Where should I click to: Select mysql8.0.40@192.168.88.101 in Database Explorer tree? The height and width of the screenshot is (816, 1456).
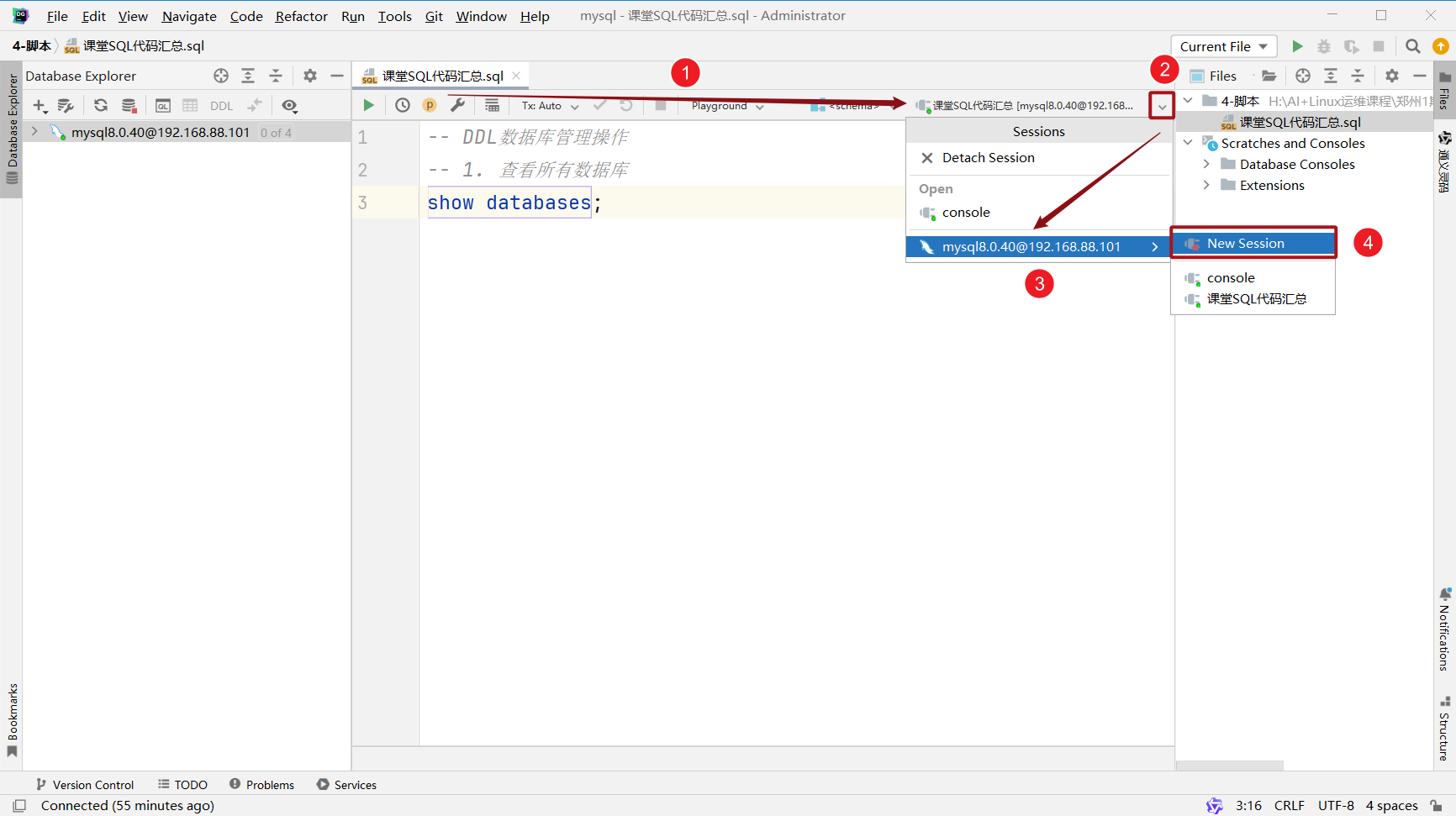pos(160,132)
